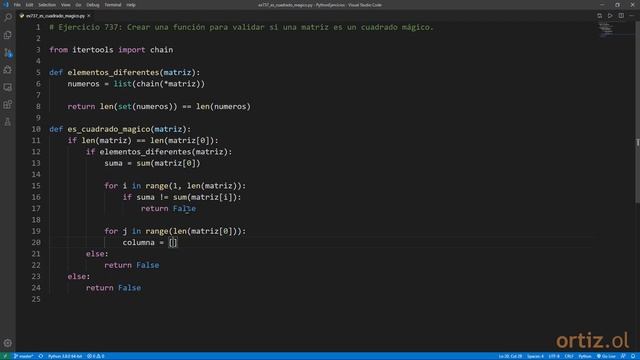Viewport: 640px width, 360px height.
Task: Click 'return False' on line 22
Action: 132,265
